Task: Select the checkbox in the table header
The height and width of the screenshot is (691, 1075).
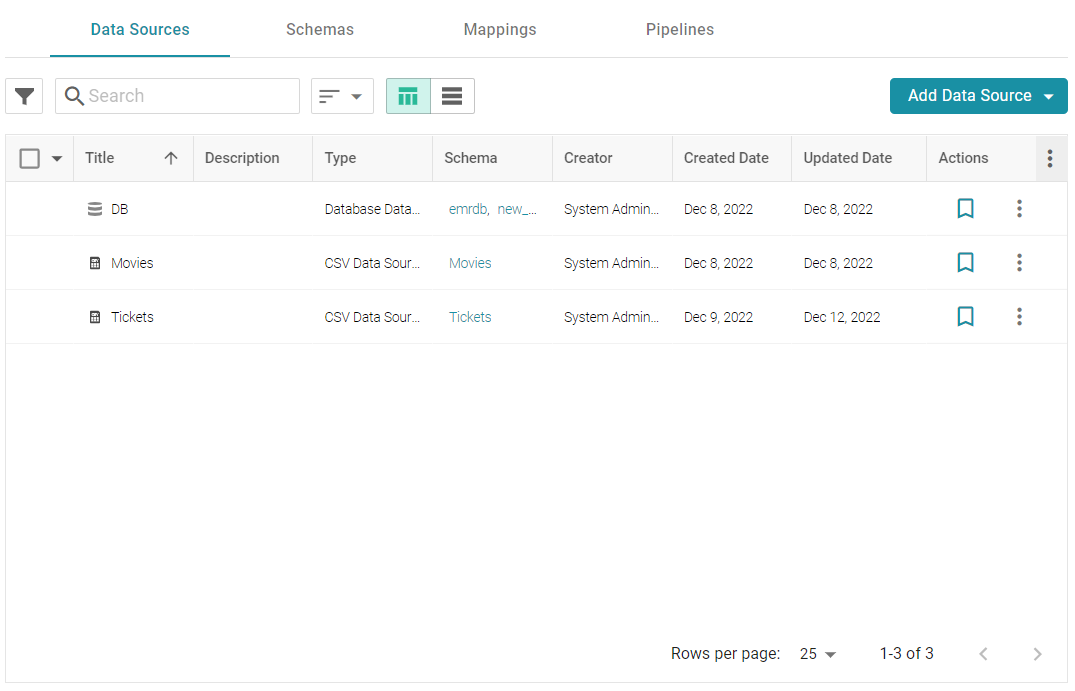Action: click(x=29, y=158)
